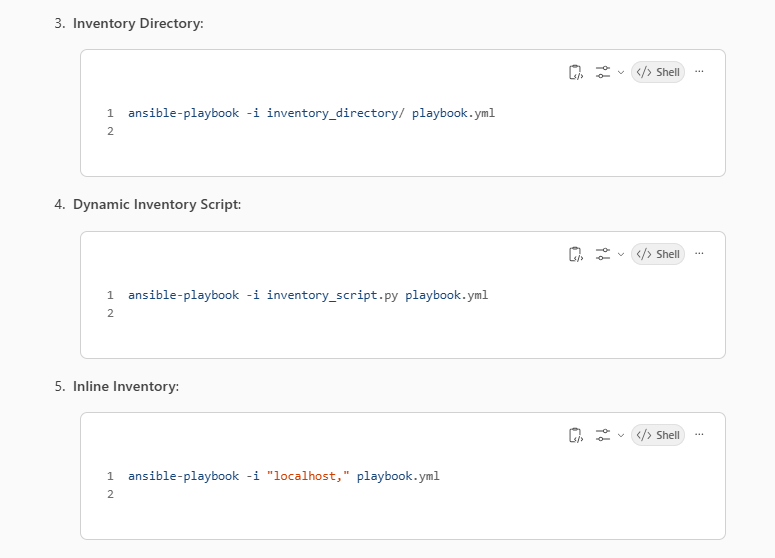Expand settings chevron in Inline Inventory block

coord(621,435)
